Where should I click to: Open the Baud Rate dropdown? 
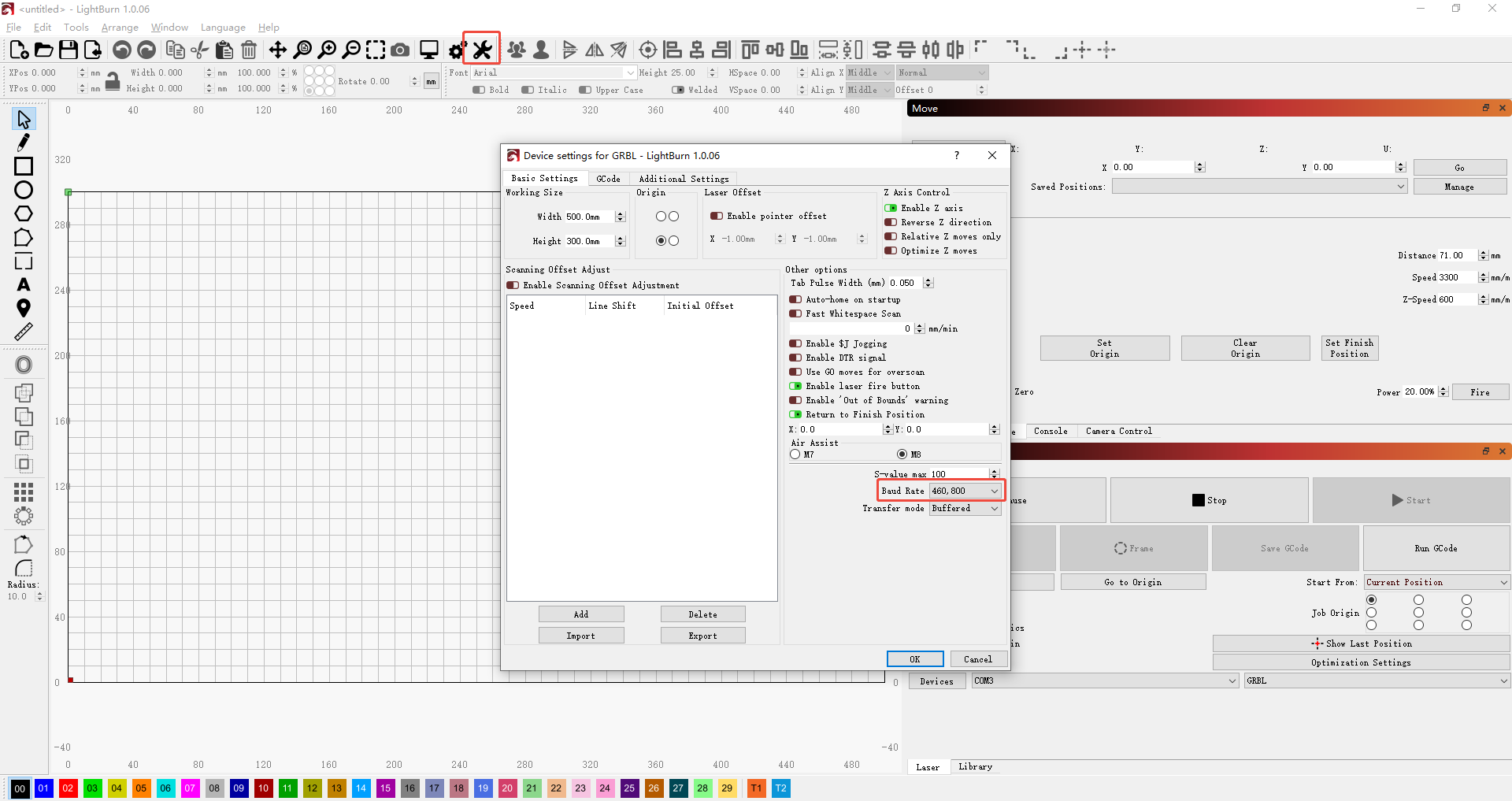(x=965, y=491)
